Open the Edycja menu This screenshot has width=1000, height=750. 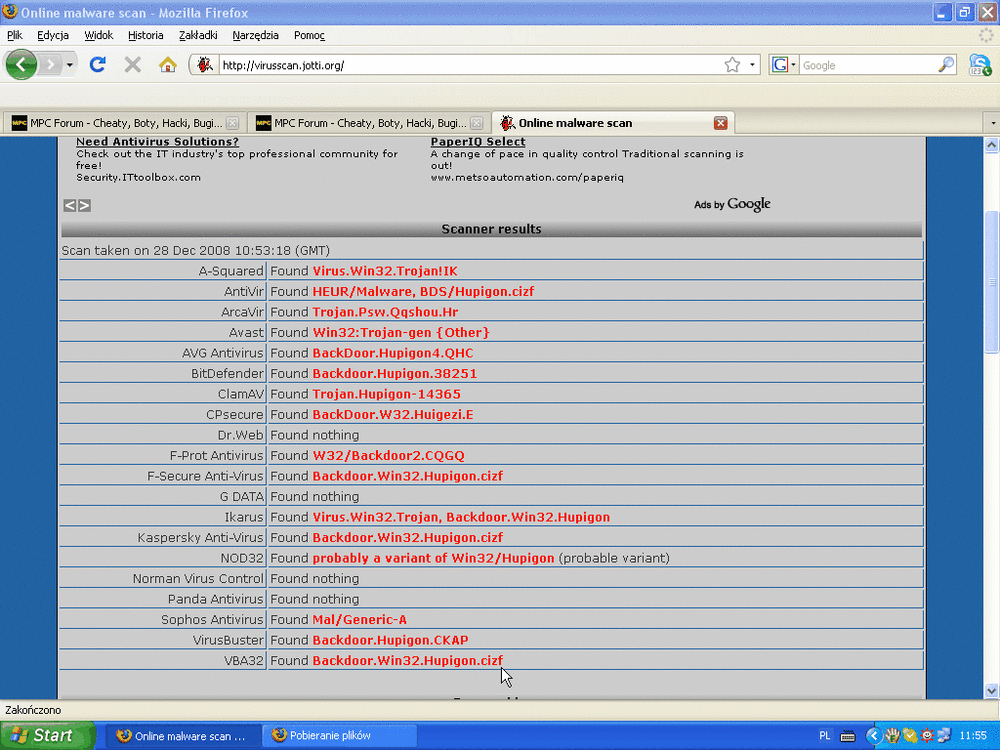tap(53, 35)
